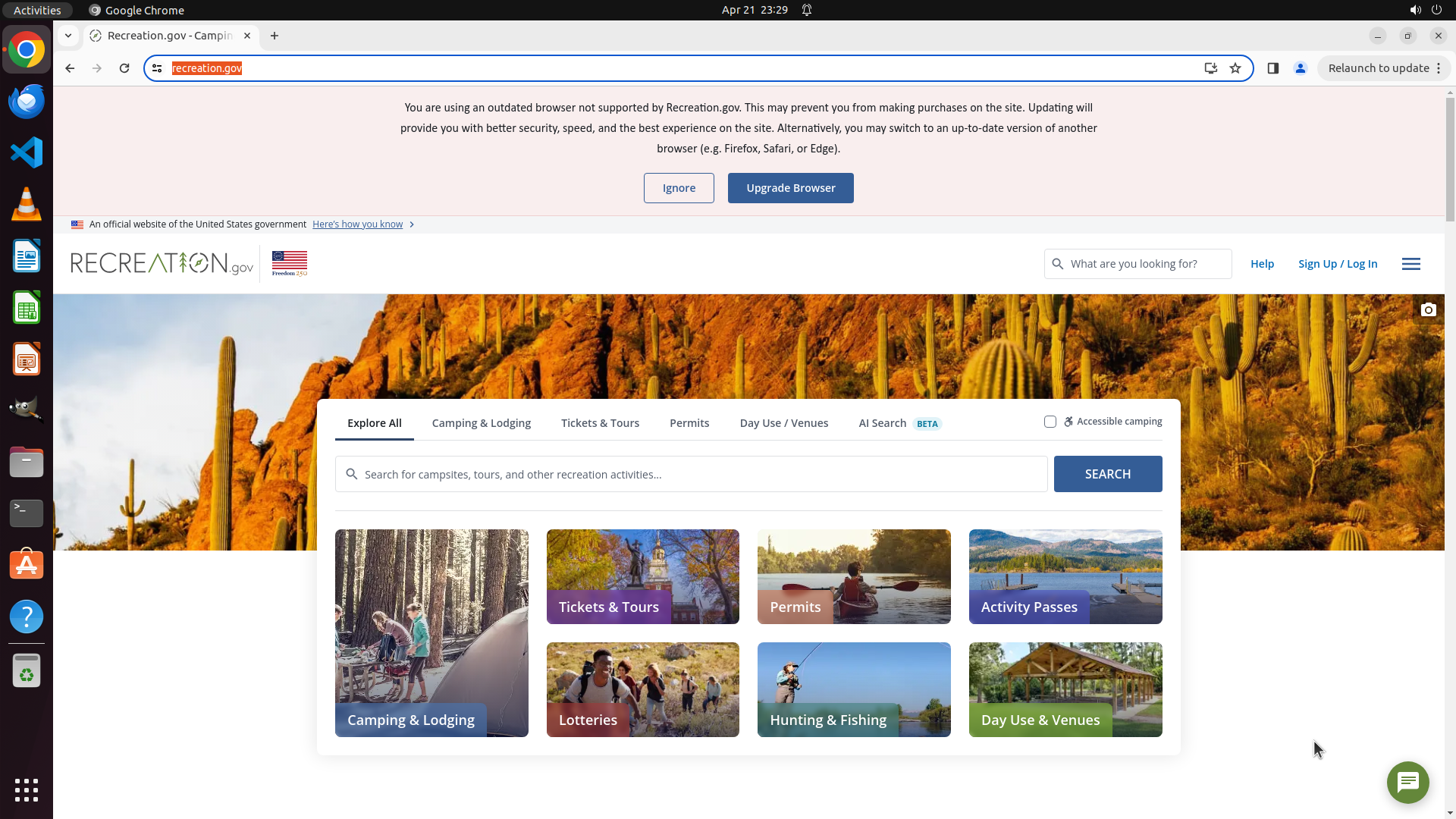This screenshot has width=1456, height=819.
Task: Reload the Recreation.gov page
Action: pyautogui.click(x=124, y=68)
